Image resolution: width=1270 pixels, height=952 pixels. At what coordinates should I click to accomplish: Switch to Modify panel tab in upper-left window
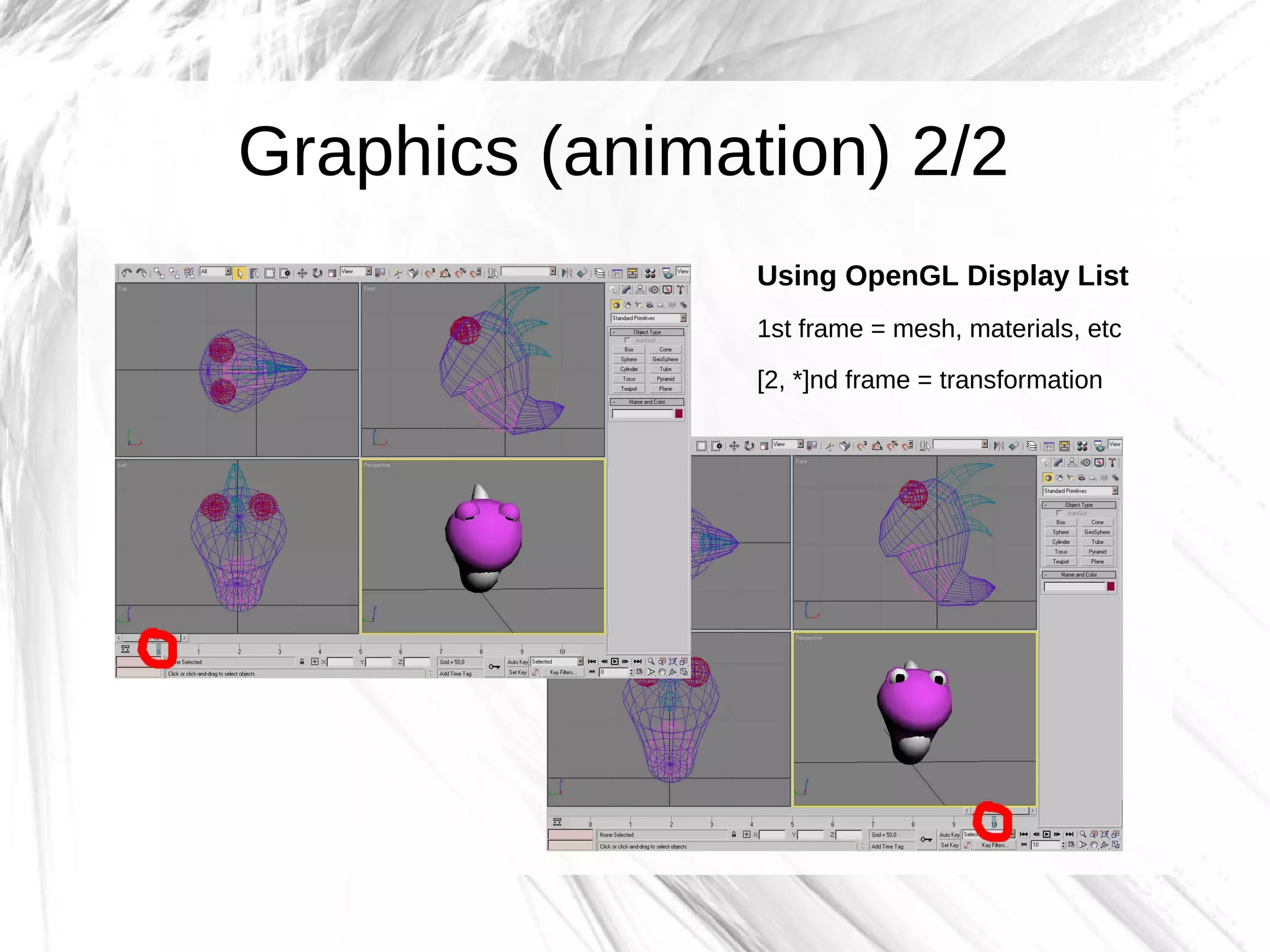627,290
